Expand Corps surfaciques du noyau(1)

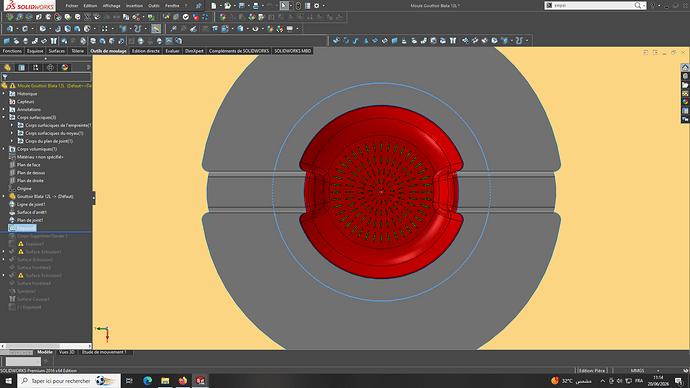[x=12, y=133]
